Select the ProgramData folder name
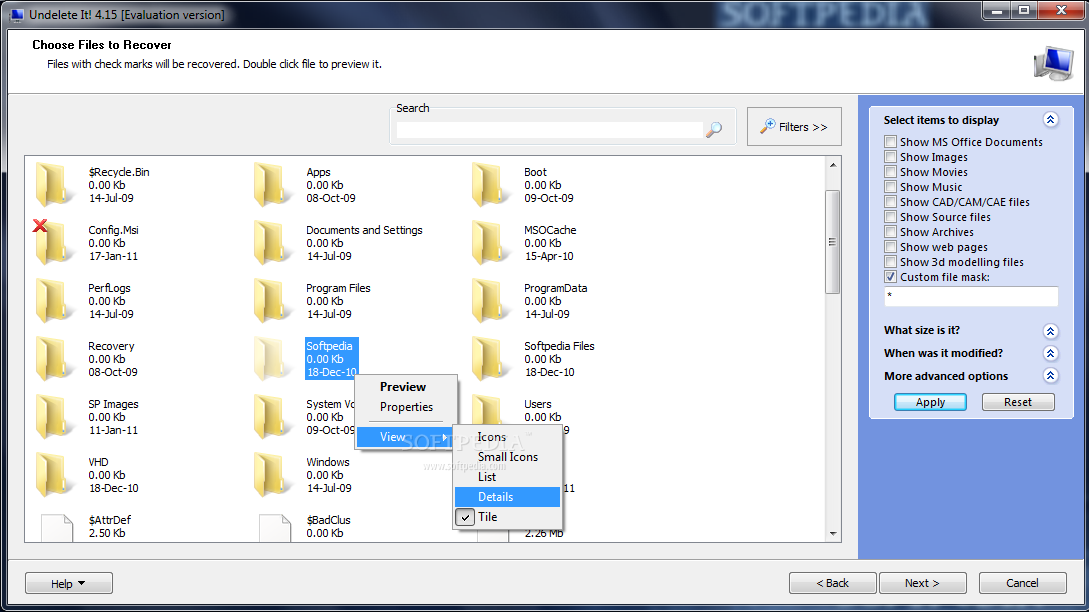The image size is (1089, 612). pyautogui.click(x=556, y=288)
